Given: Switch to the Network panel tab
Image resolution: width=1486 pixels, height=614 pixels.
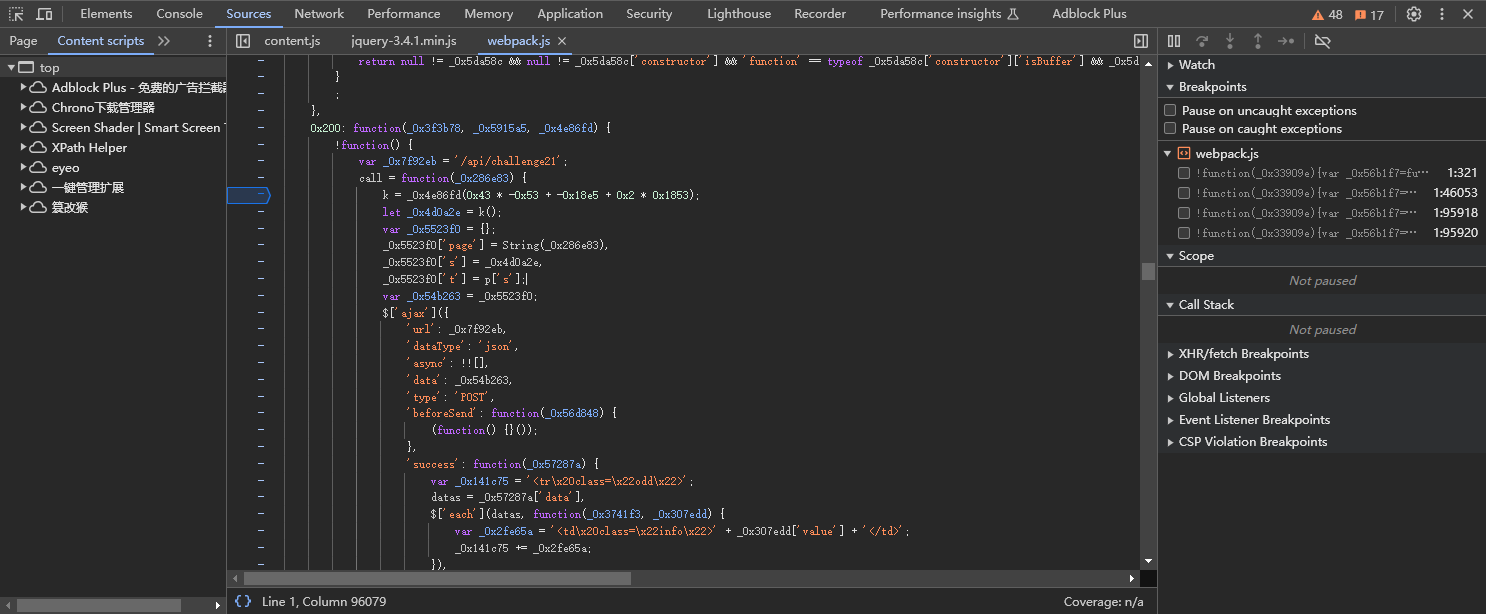Looking at the screenshot, I should click(319, 14).
